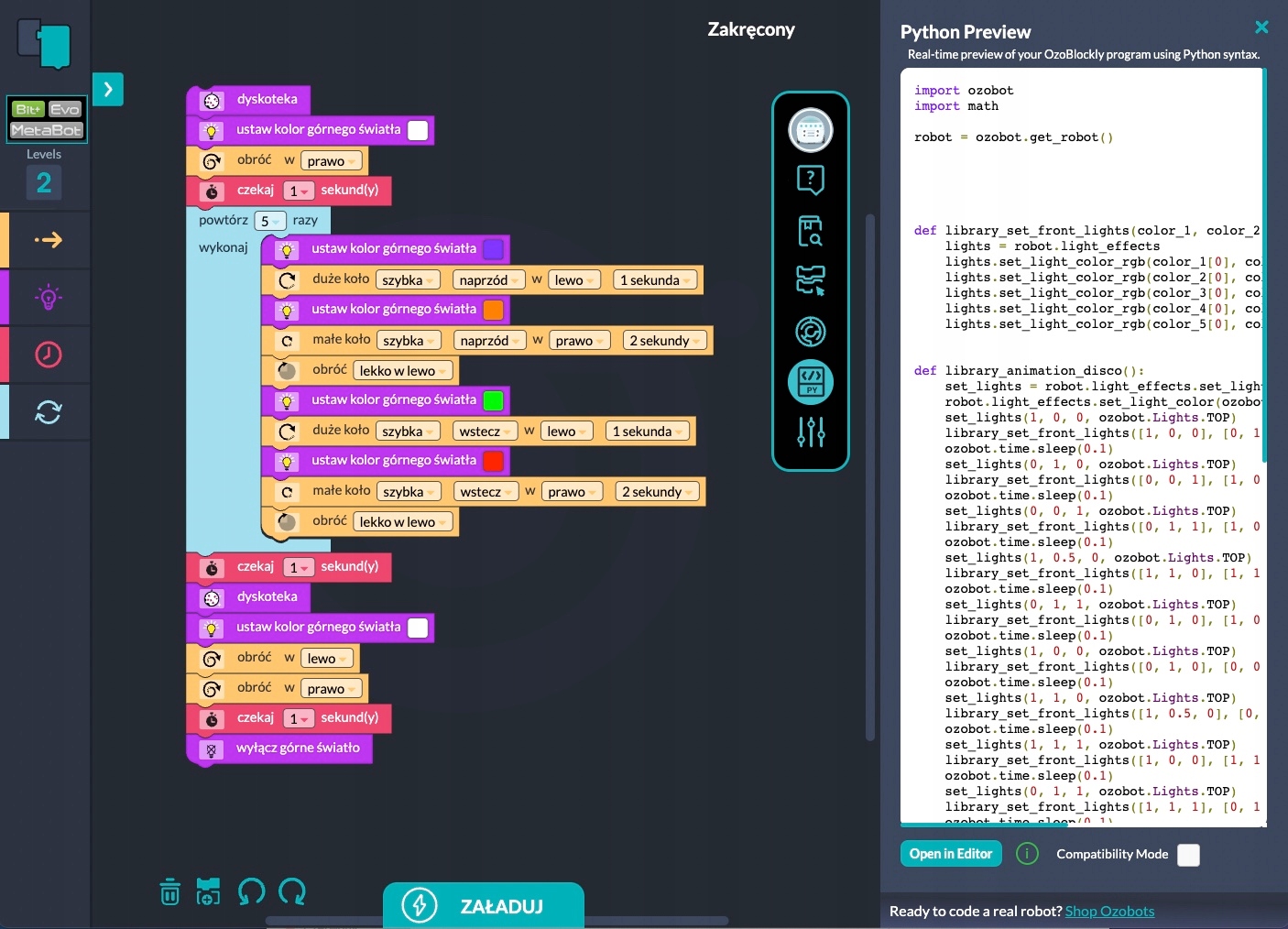Open the 'szybka' dropdown in małe koło wstecz block

click(409, 492)
